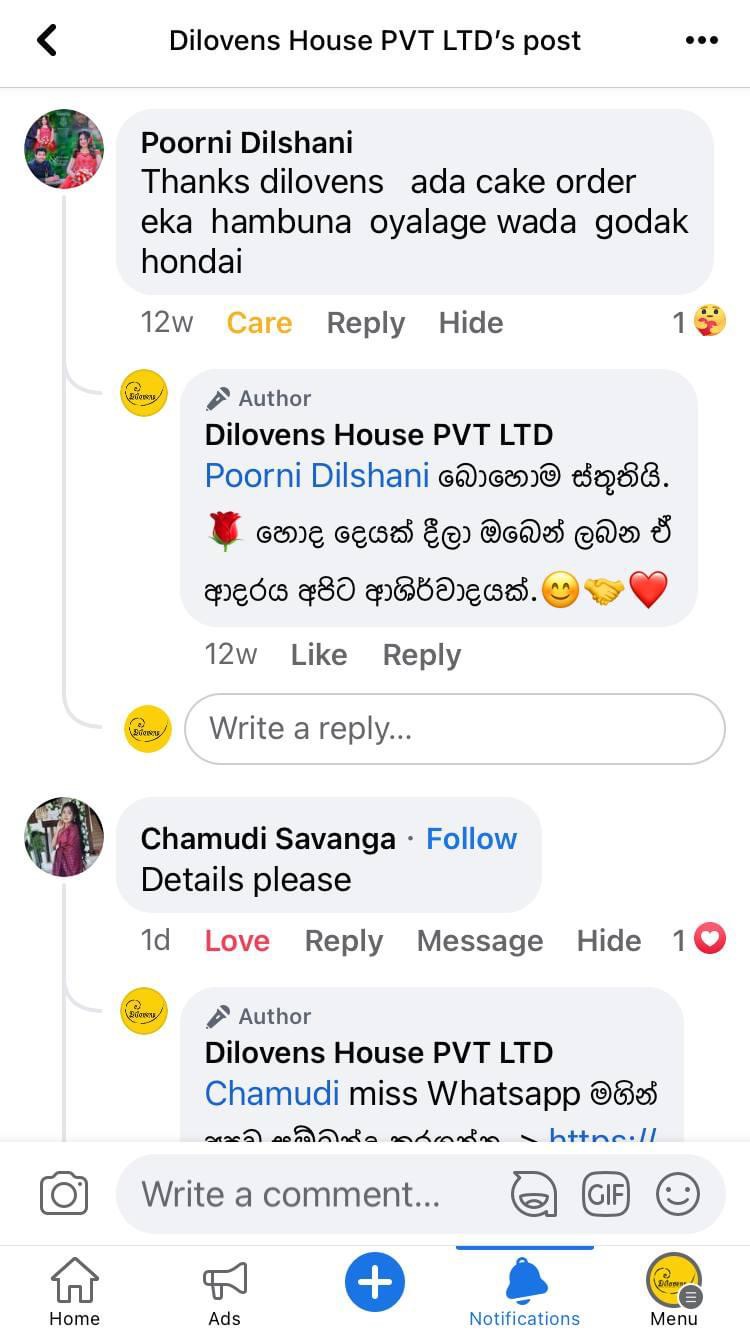Open the Ads megaphone tab
This screenshot has height=1334, width=750.
tap(224, 1292)
